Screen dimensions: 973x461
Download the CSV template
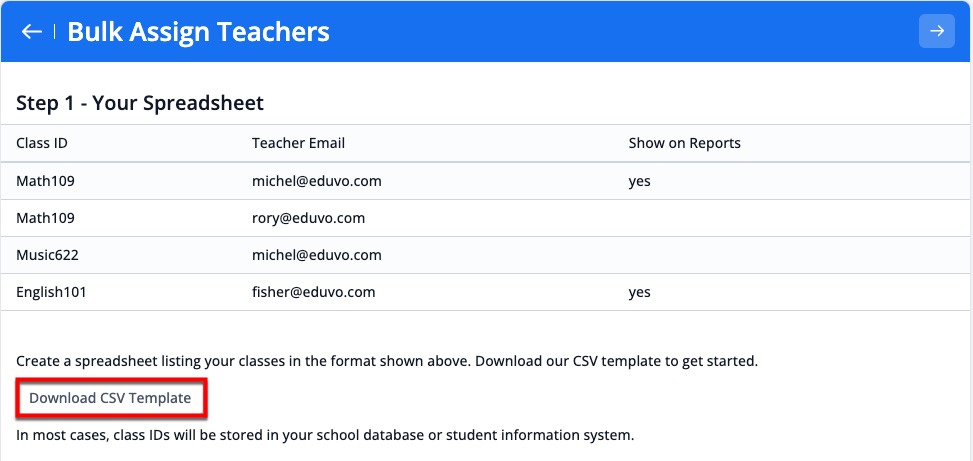tap(110, 398)
